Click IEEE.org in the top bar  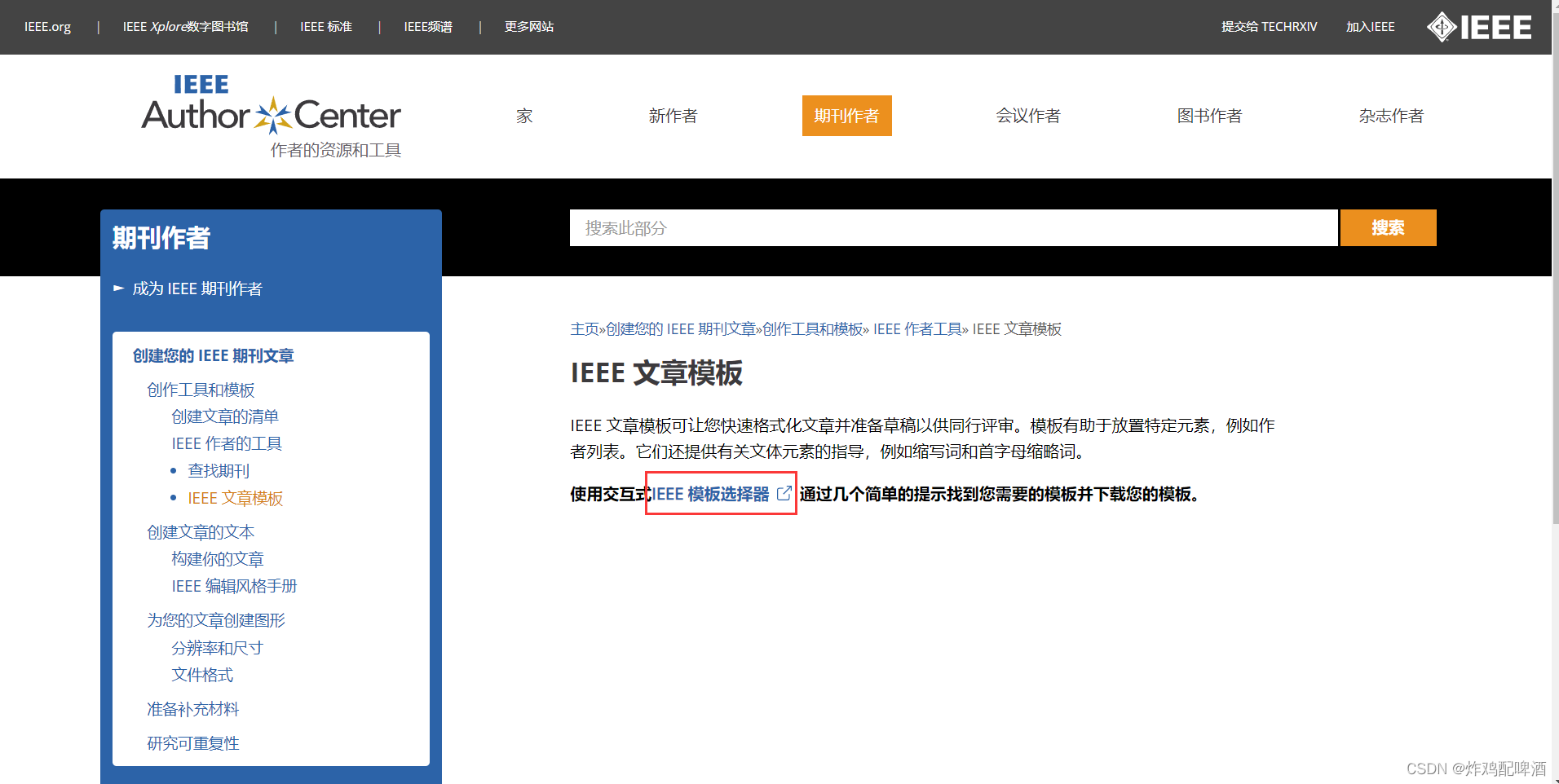46,27
